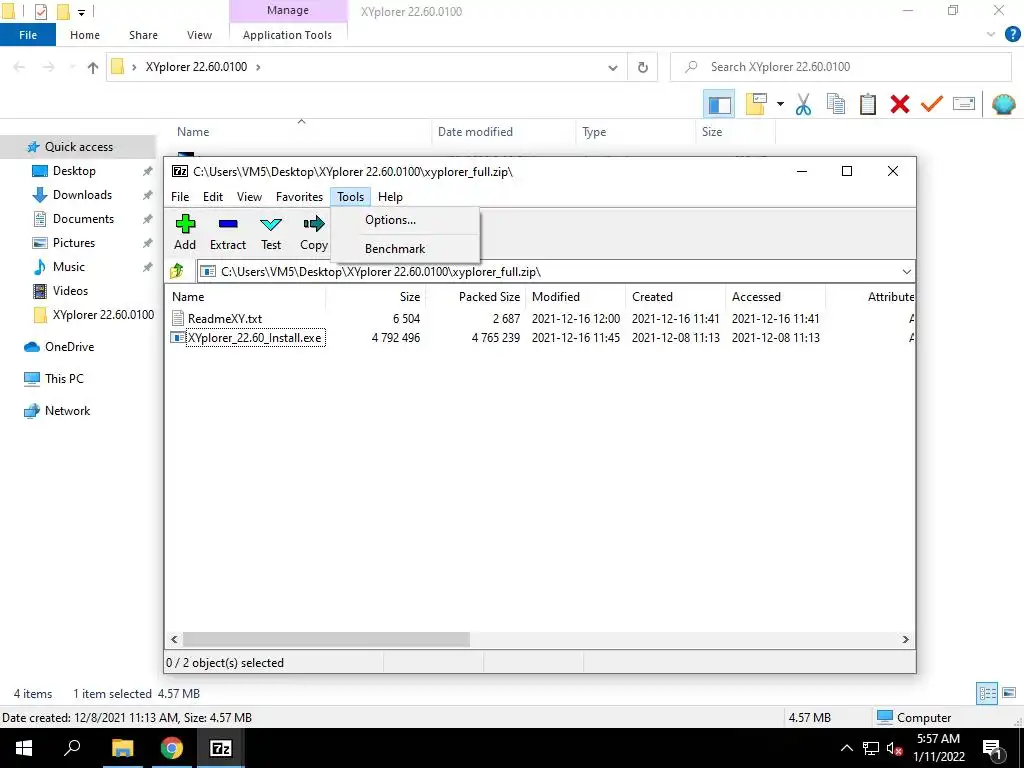The height and width of the screenshot is (768, 1024).
Task: Click the taskbar search magnifier
Action: coord(72,748)
